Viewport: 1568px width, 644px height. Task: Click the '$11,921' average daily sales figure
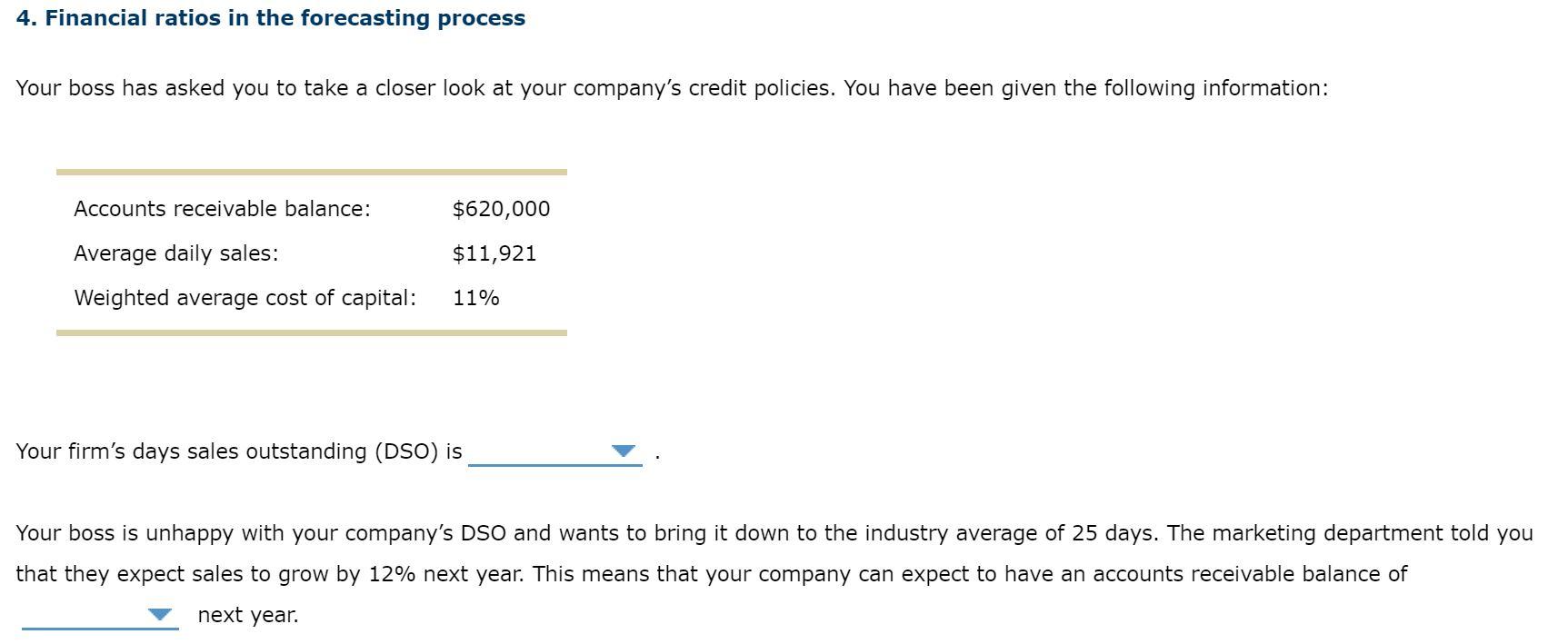point(494,253)
